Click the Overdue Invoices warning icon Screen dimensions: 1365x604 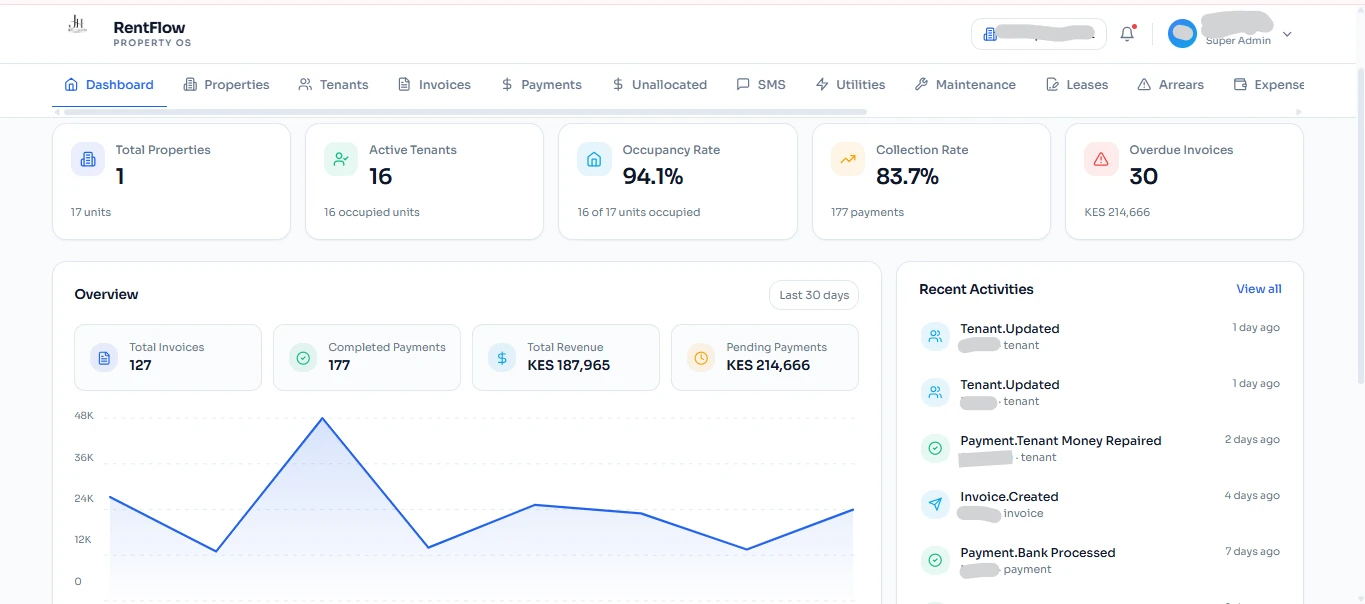coord(1101,159)
